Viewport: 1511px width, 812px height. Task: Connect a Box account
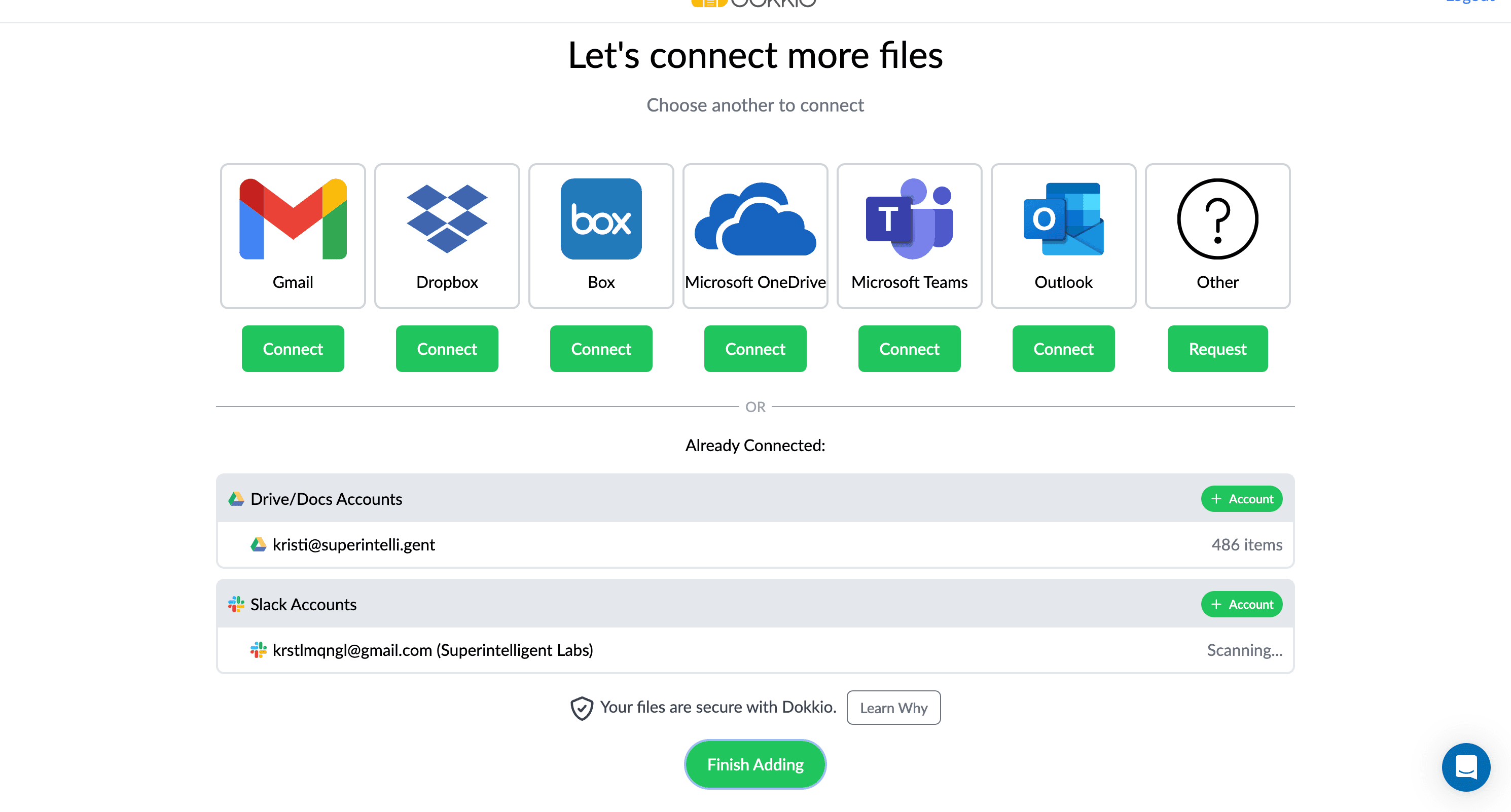(601, 349)
